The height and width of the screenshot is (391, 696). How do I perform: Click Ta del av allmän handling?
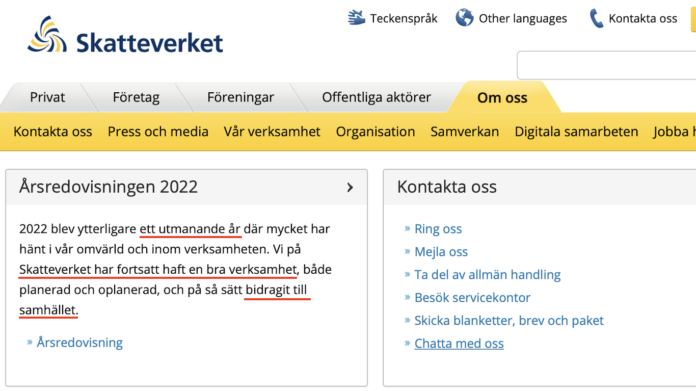(487, 275)
